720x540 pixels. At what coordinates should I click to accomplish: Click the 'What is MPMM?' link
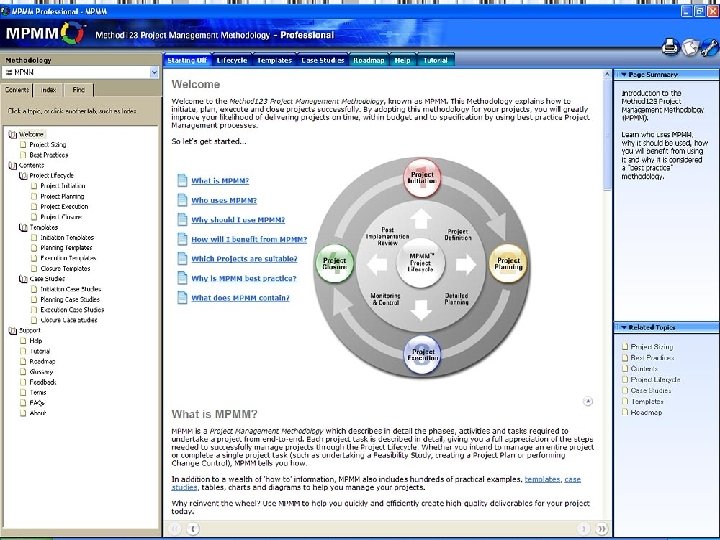pos(220,181)
